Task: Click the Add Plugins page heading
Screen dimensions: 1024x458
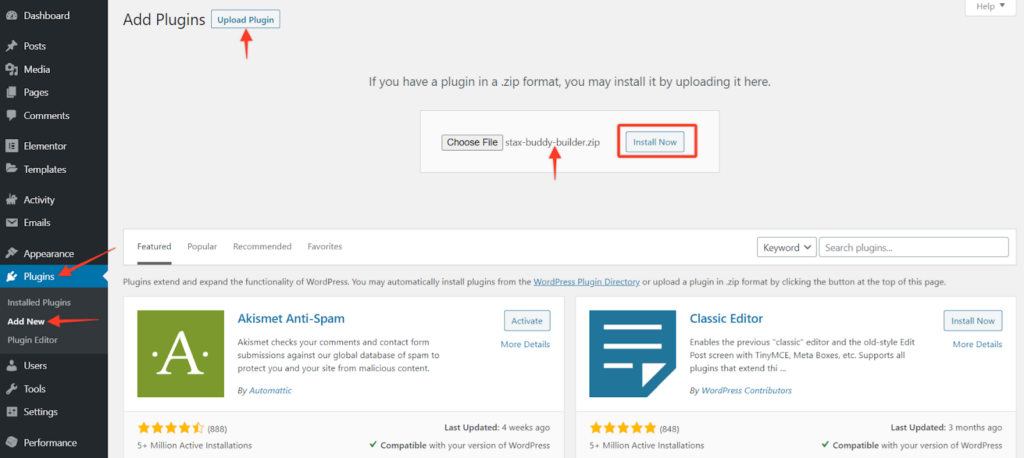Action: coord(164,20)
